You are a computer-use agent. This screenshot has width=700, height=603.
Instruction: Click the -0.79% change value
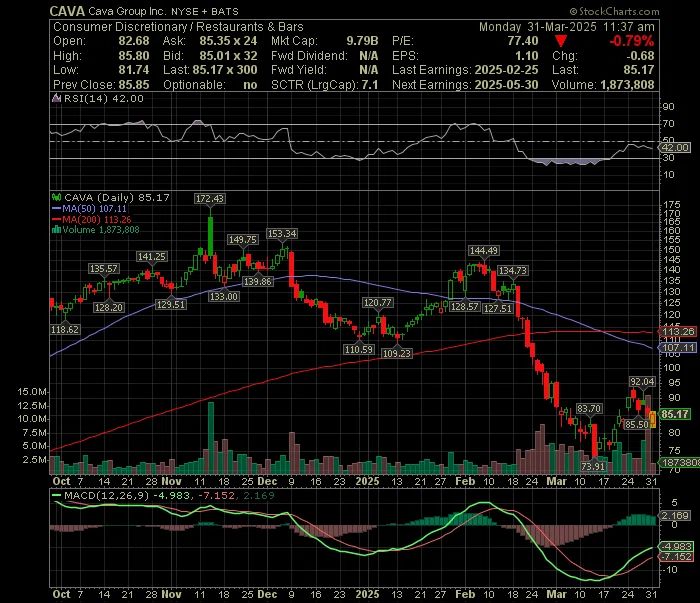632,41
